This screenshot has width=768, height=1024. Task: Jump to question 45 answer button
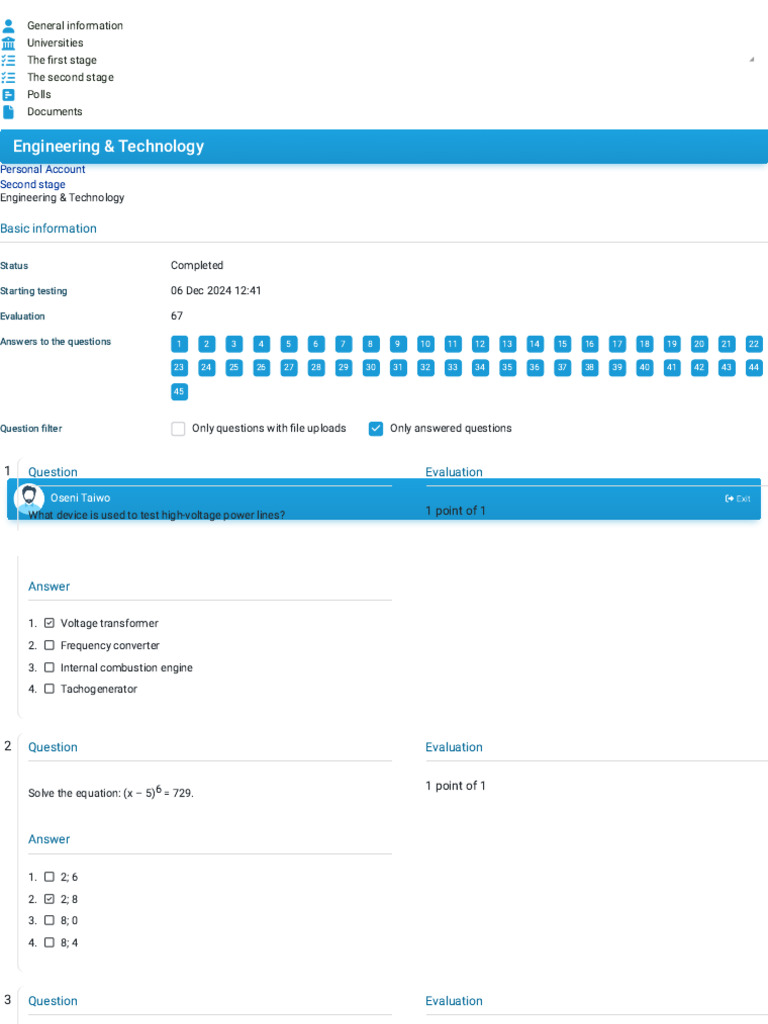click(x=179, y=392)
